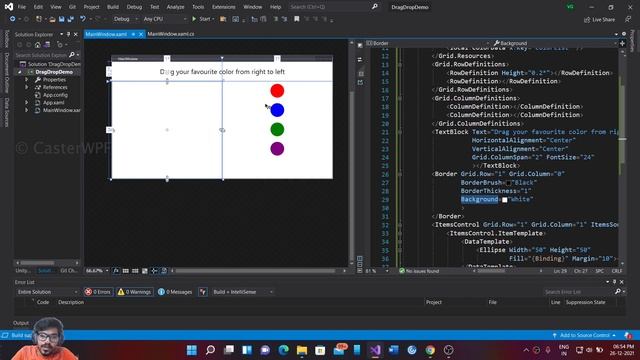Image resolution: width=640 pixels, height=360 pixels.
Task: Click the bookmark toolbar icon
Action: click(x=297, y=19)
